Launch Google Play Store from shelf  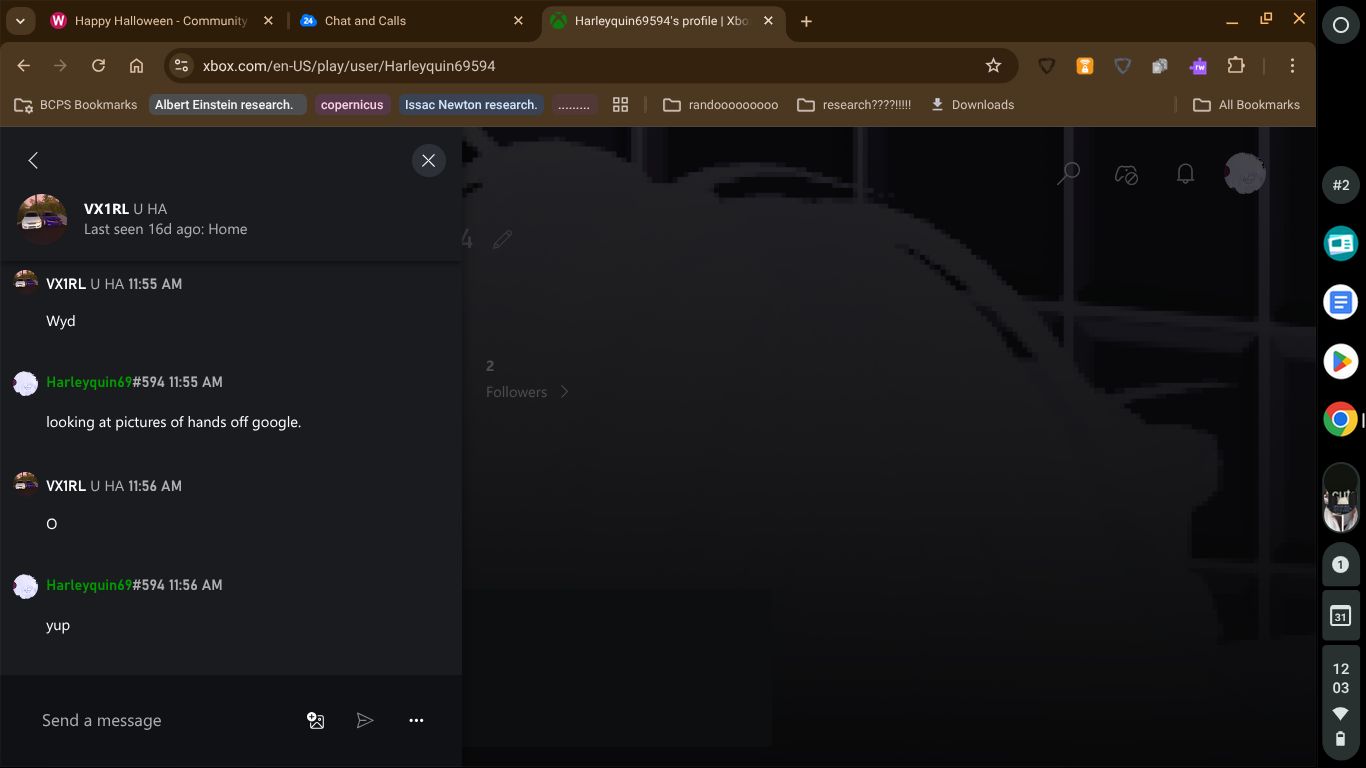point(1340,361)
